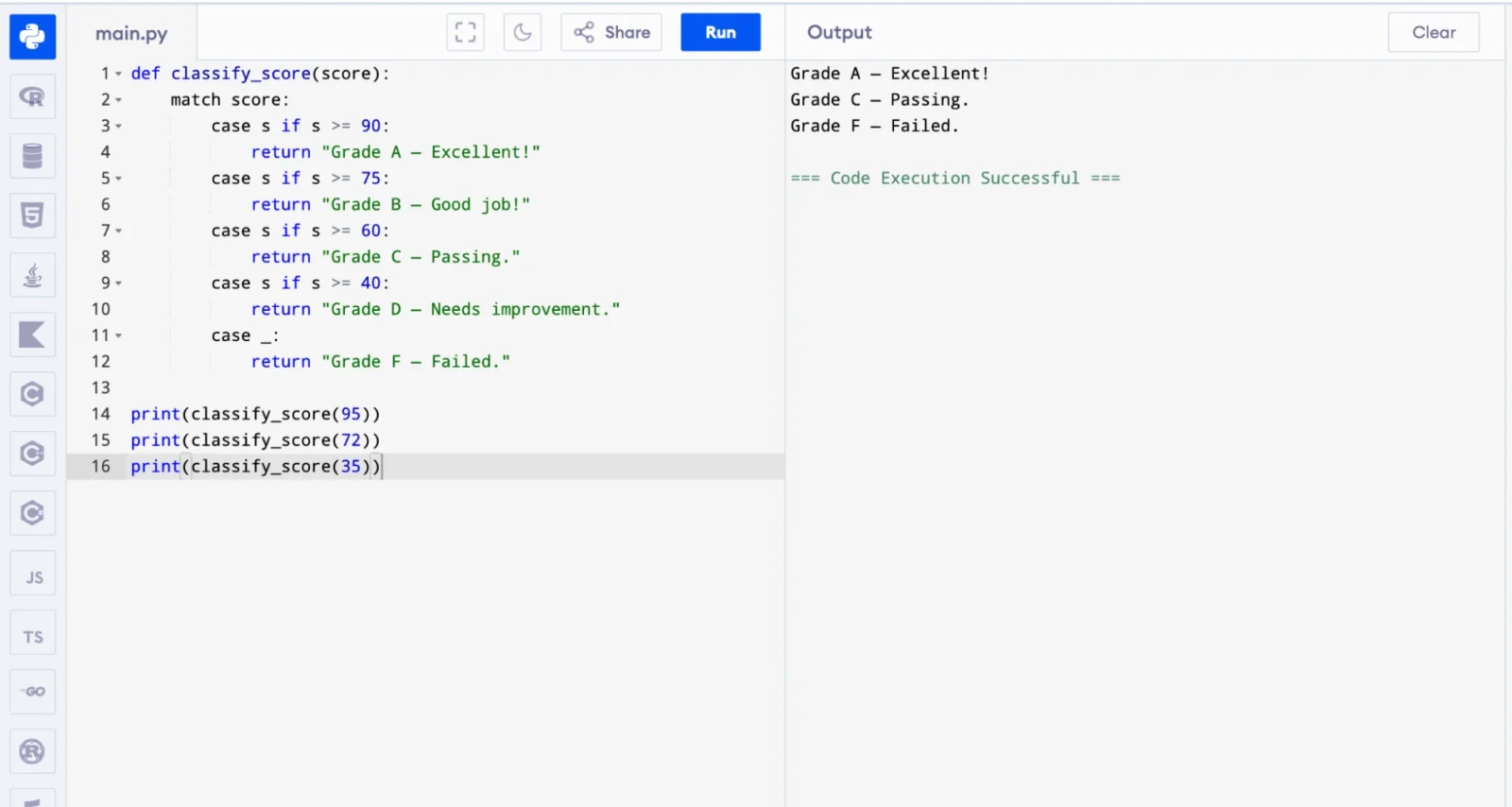This screenshot has width=1512, height=807.
Task: Select the Python language icon
Action: (32, 37)
